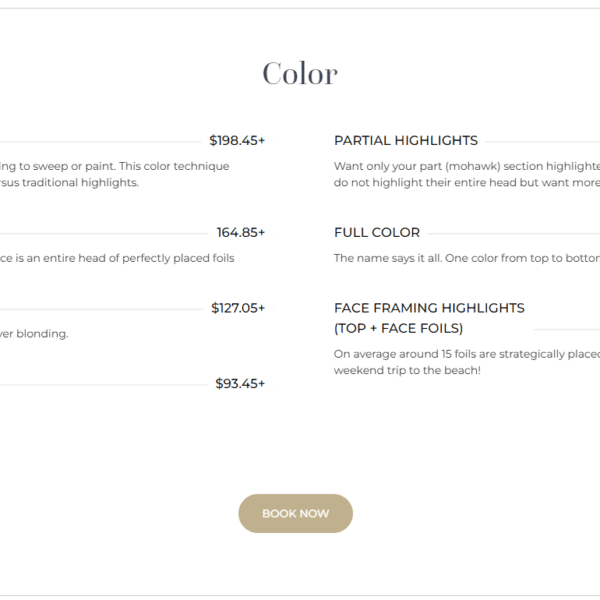This screenshot has width=600, height=600.
Task: Click the "blonding" description text
Action: [35, 334]
